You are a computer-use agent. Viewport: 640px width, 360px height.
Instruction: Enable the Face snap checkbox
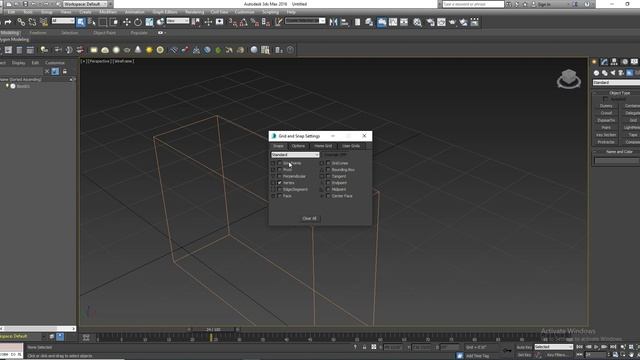280,196
